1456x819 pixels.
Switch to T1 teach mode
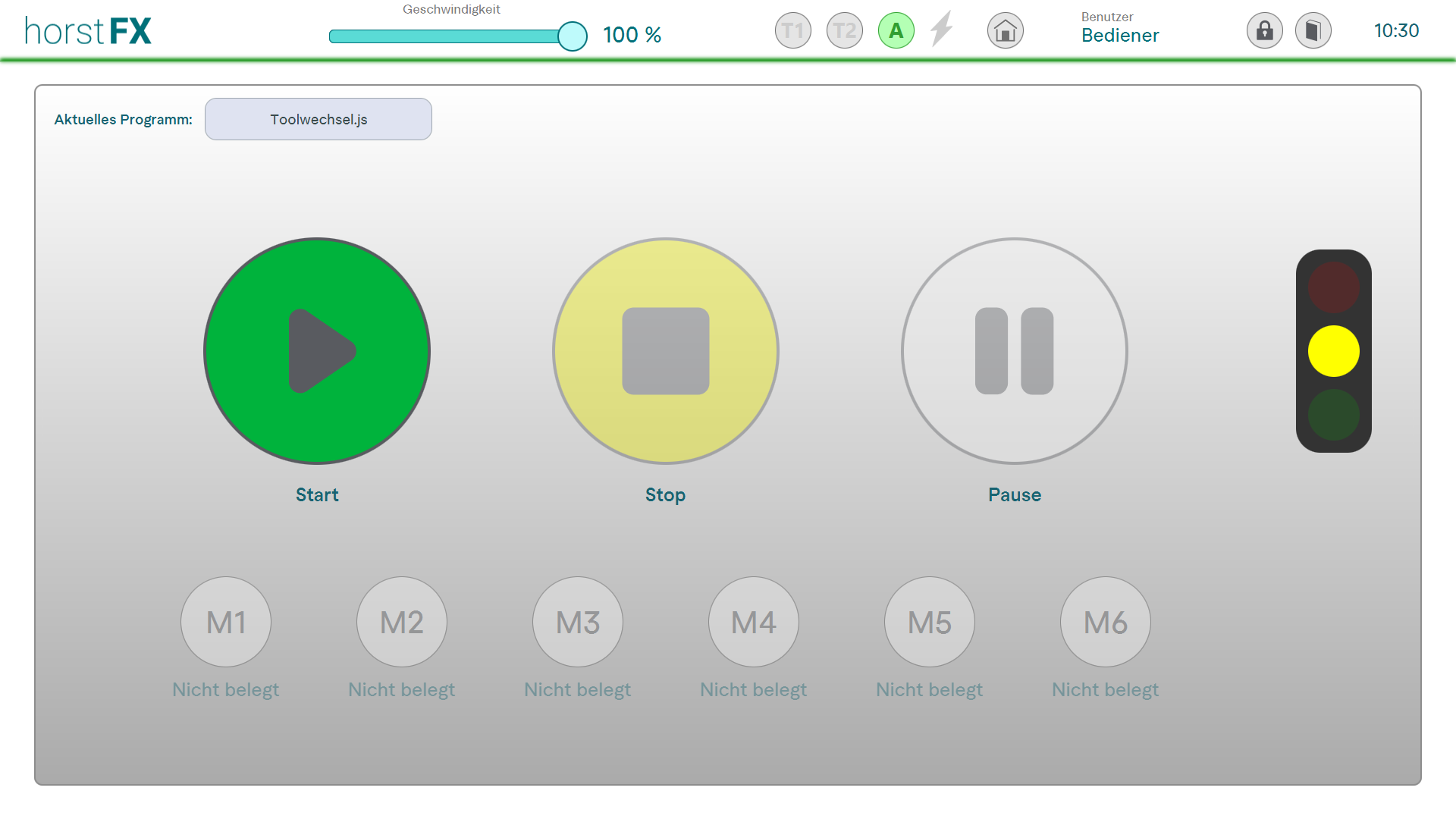click(x=792, y=31)
